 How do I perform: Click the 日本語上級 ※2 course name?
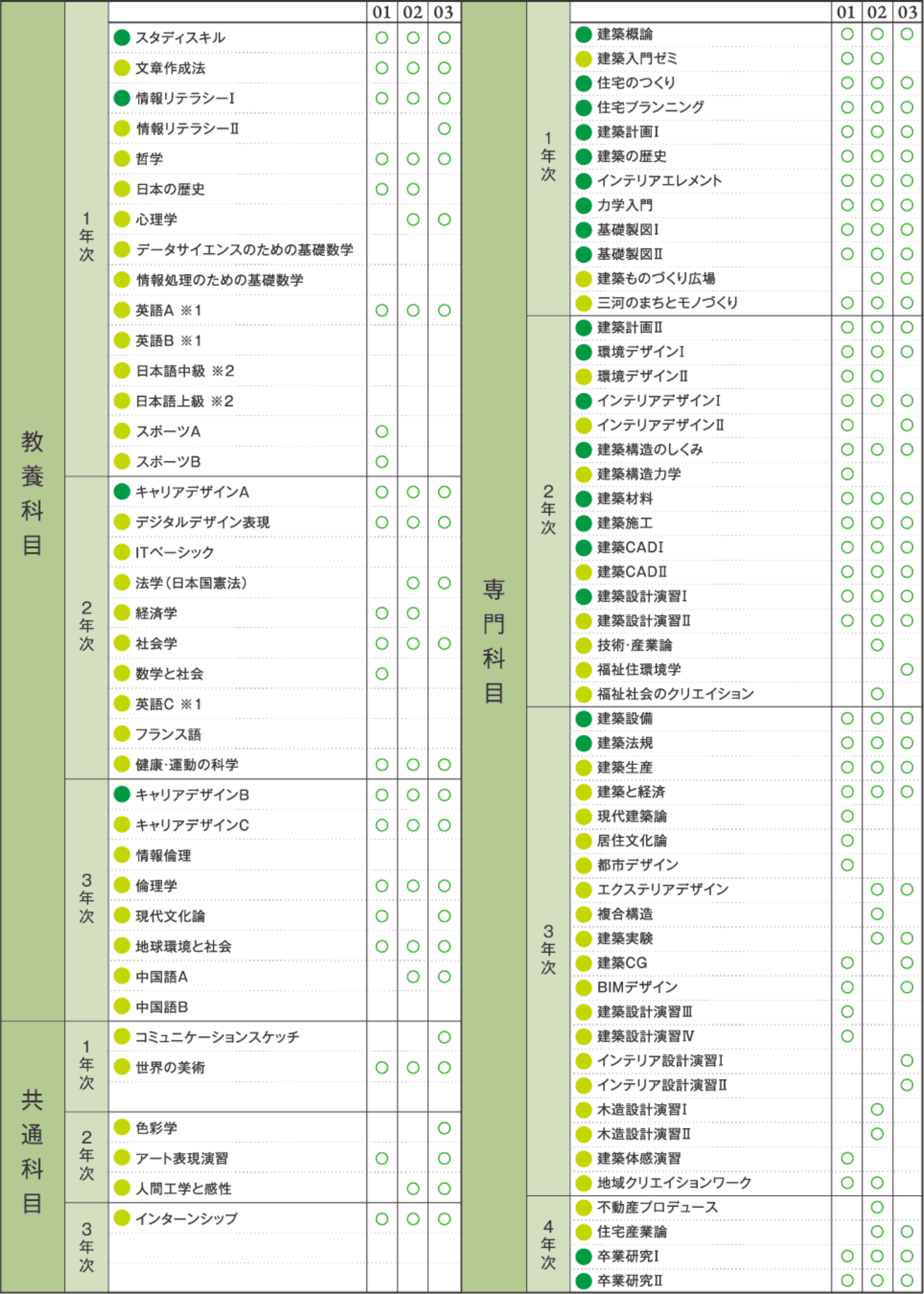tap(185, 401)
